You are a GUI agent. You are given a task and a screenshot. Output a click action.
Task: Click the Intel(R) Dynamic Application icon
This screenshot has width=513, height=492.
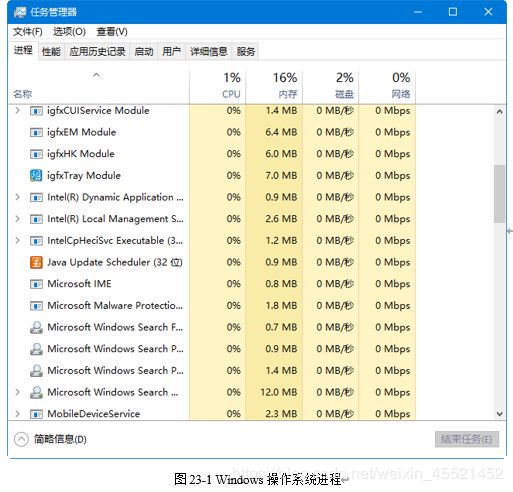pyautogui.click(x=36, y=197)
